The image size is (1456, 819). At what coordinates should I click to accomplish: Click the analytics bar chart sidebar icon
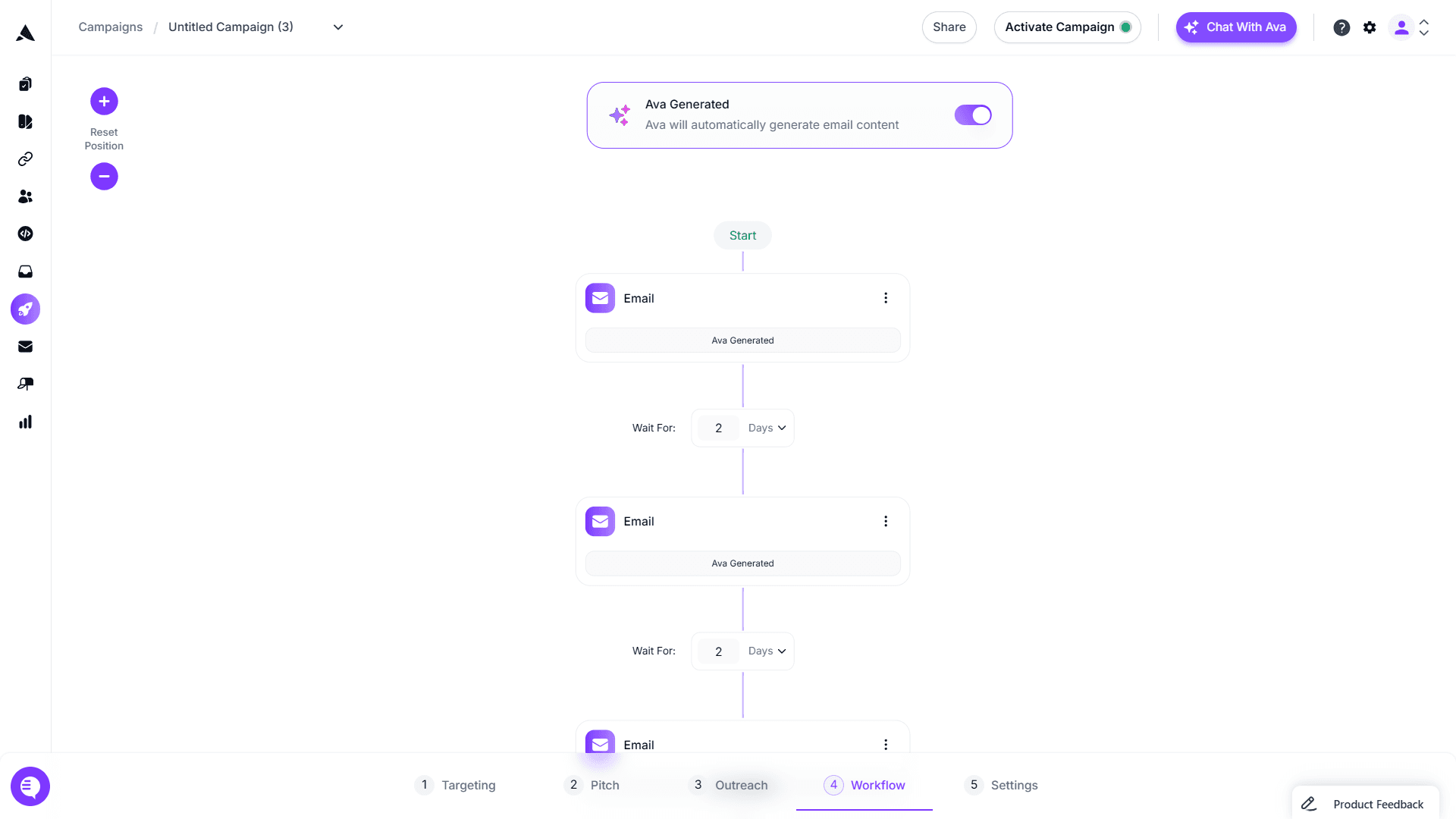[25, 422]
